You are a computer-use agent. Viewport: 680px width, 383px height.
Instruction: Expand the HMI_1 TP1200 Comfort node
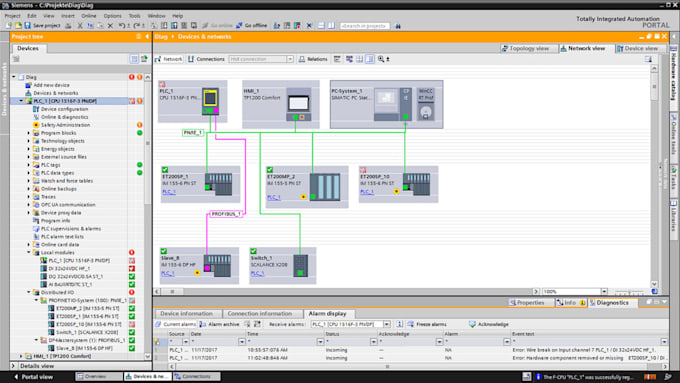pyautogui.click(x=21, y=356)
